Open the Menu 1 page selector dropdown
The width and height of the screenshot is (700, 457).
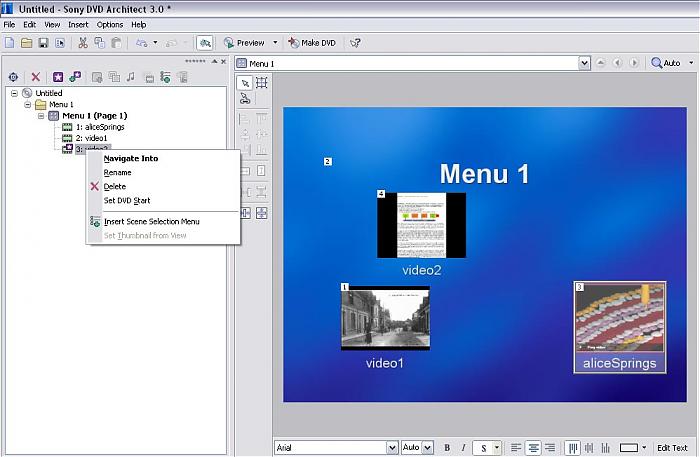point(584,63)
